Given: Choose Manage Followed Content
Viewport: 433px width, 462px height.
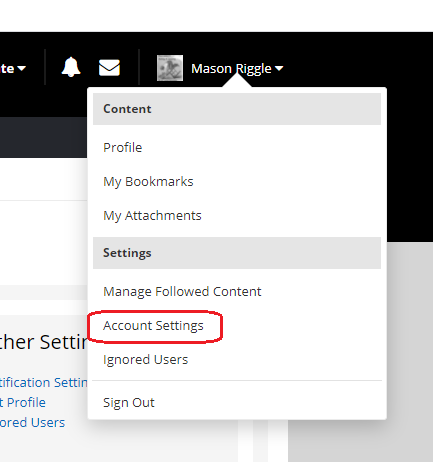Looking at the screenshot, I should (x=182, y=292).
